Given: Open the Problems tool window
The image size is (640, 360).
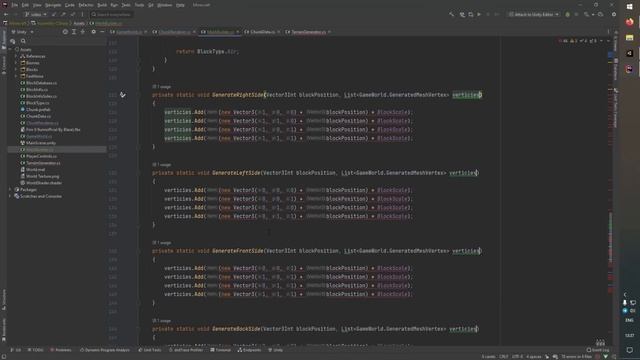Looking at the screenshot, I should (x=61, y=350).
